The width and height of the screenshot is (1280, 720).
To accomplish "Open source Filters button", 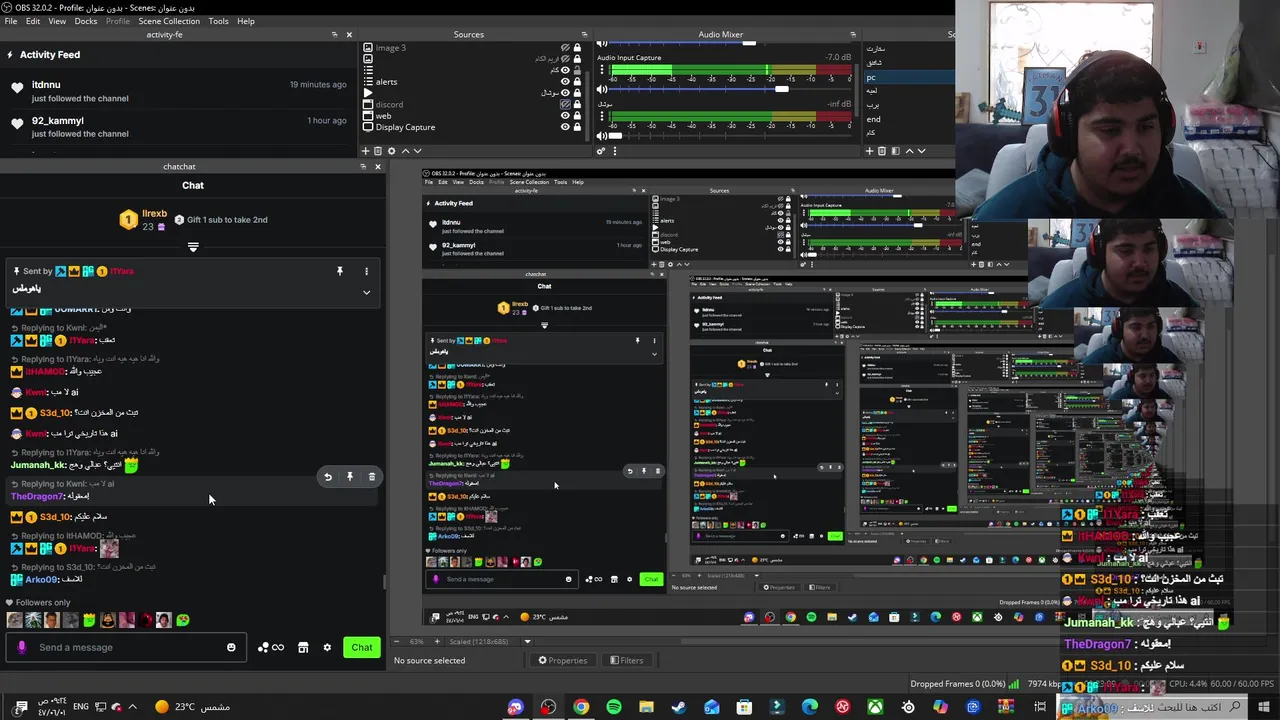I will [x=626, y=660].
